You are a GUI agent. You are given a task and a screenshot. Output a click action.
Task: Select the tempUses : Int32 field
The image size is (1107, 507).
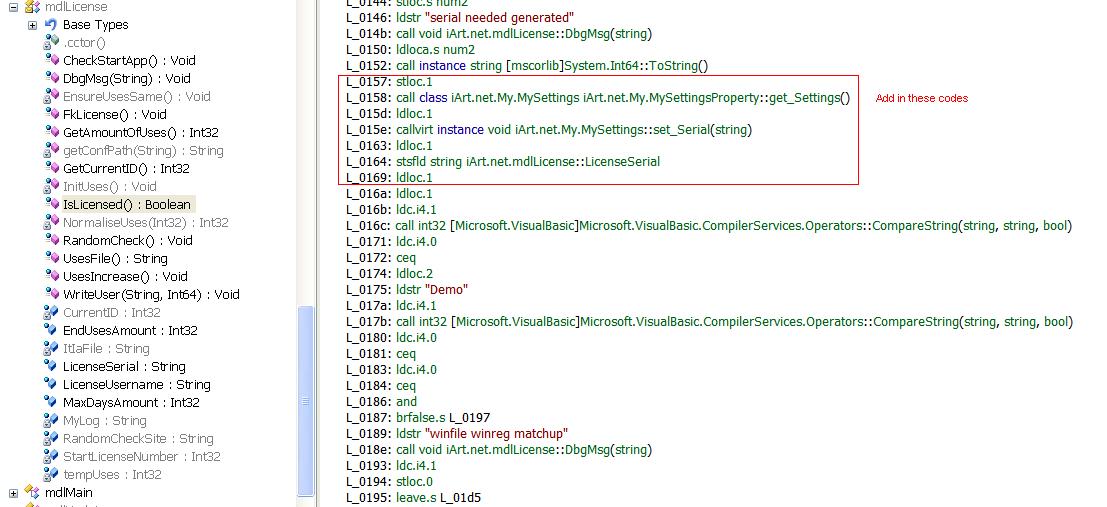pyautogui.click(x=112, y=475)
